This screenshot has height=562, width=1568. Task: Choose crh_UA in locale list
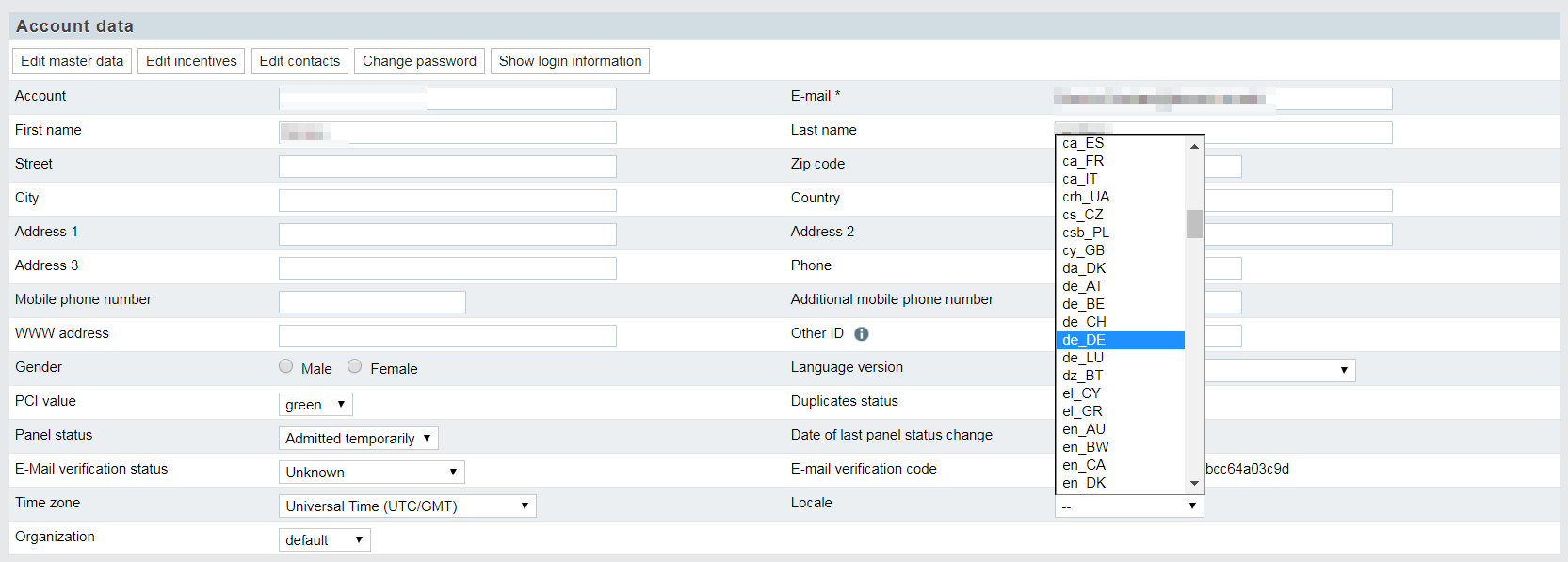pyautogui.click(x=1121, y=197)
